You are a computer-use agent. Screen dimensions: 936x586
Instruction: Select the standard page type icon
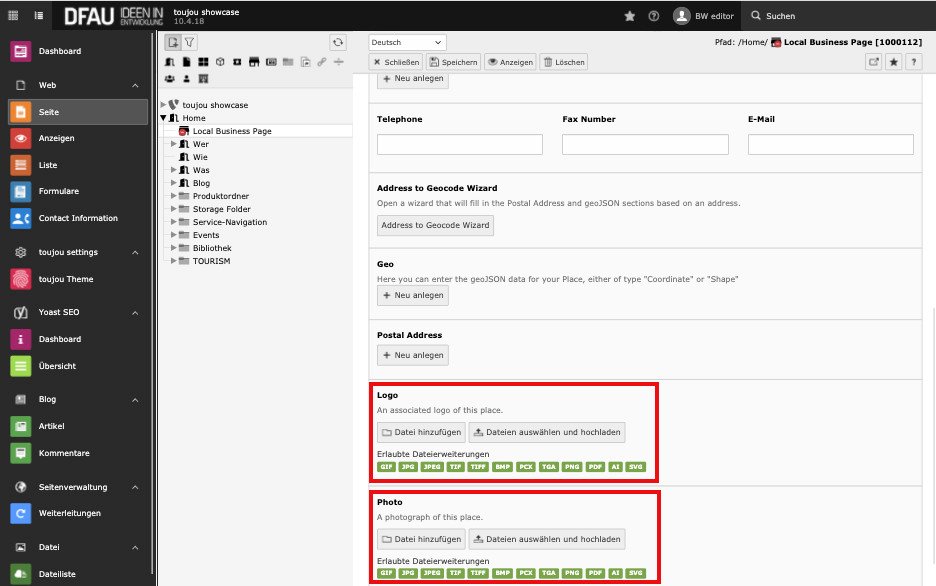(x=170, y=62)
